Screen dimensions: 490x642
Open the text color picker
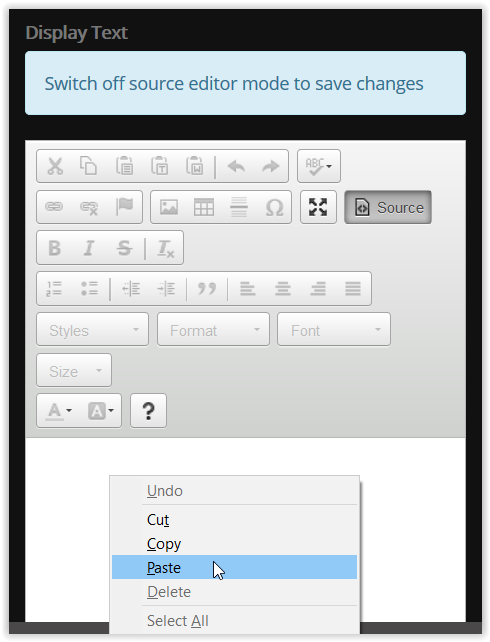(x=60, y=411)
